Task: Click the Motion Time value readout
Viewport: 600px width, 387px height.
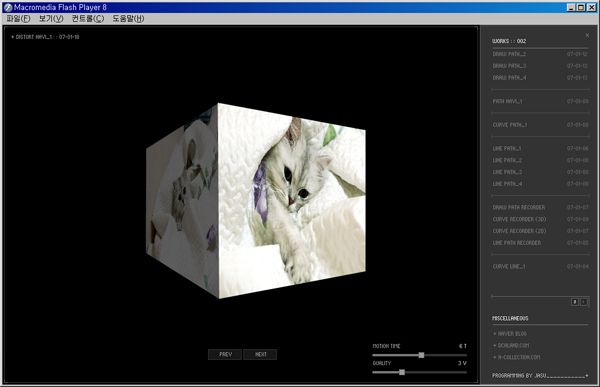Action: point(463,346)
